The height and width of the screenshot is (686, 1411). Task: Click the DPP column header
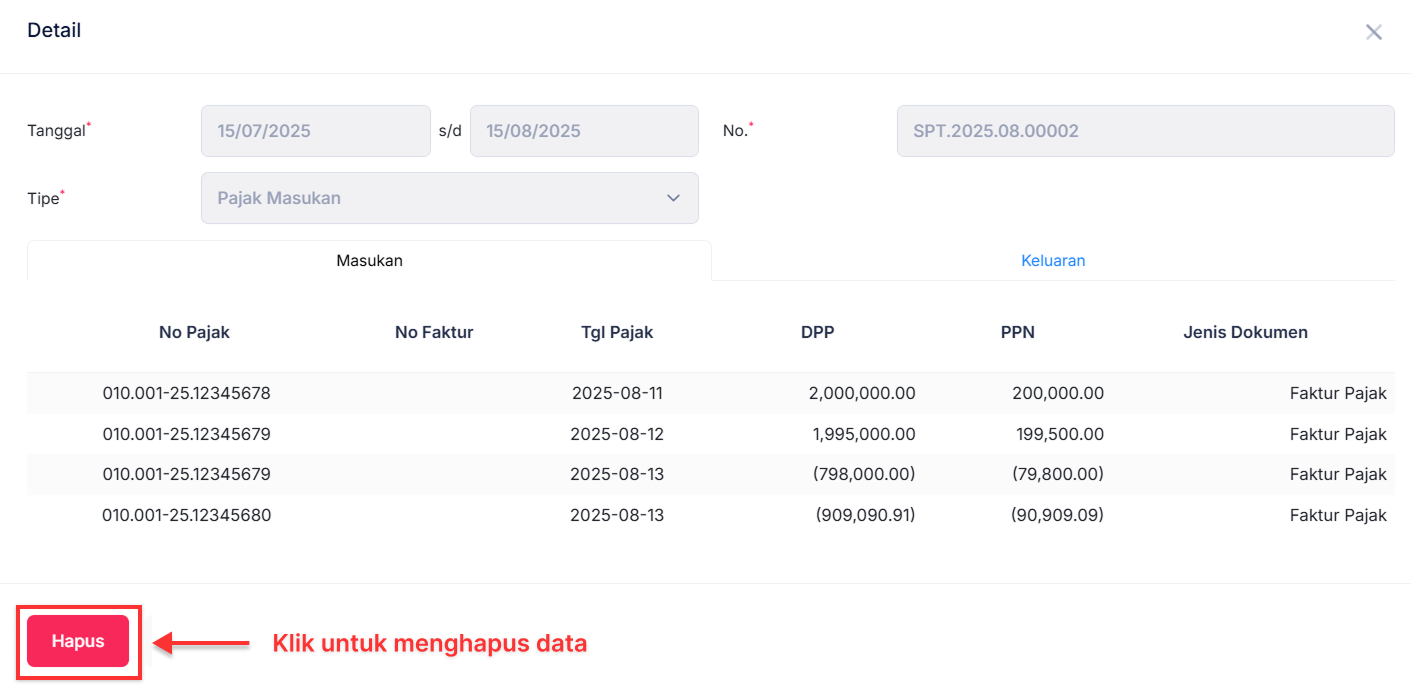[x=817, y=331]
